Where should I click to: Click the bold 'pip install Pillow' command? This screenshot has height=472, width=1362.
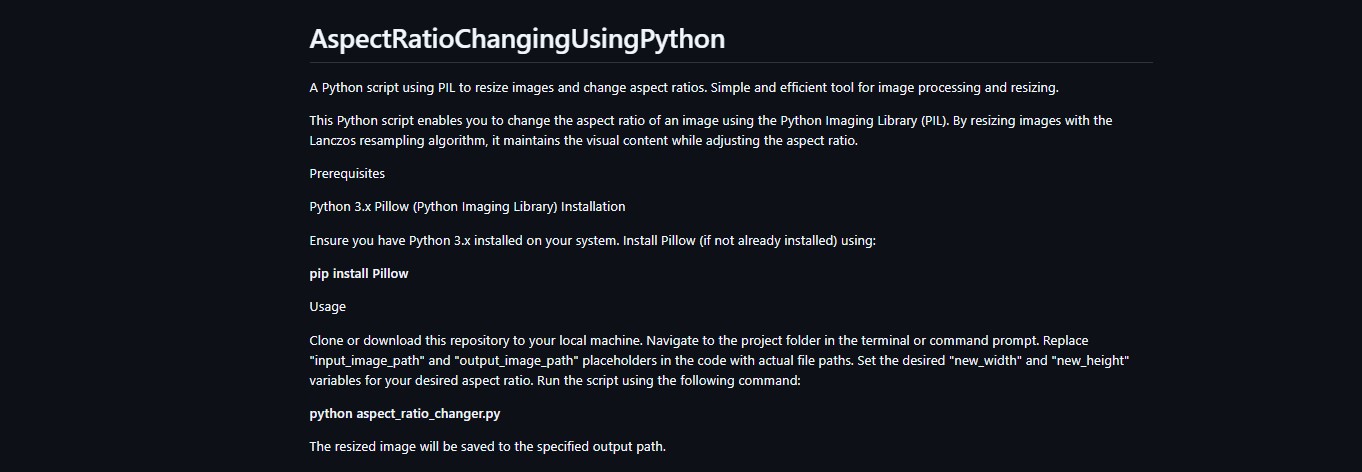pyautogui.click(x=359, y=273)
